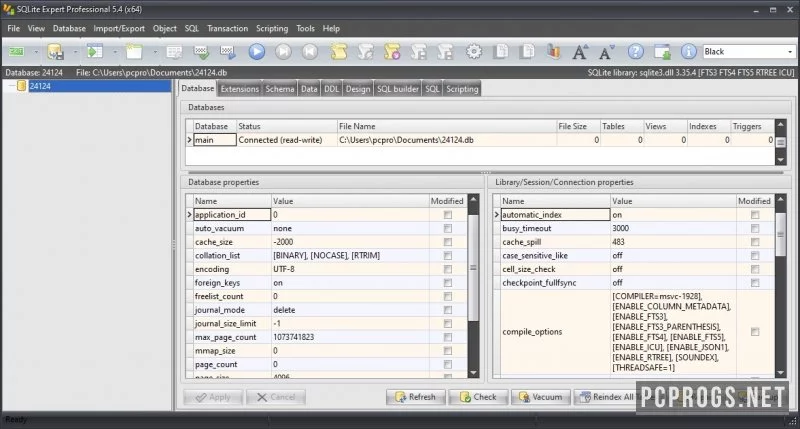
Task: Toggle Modified checkbox for journal_mode
Action: tap(447, 310)
